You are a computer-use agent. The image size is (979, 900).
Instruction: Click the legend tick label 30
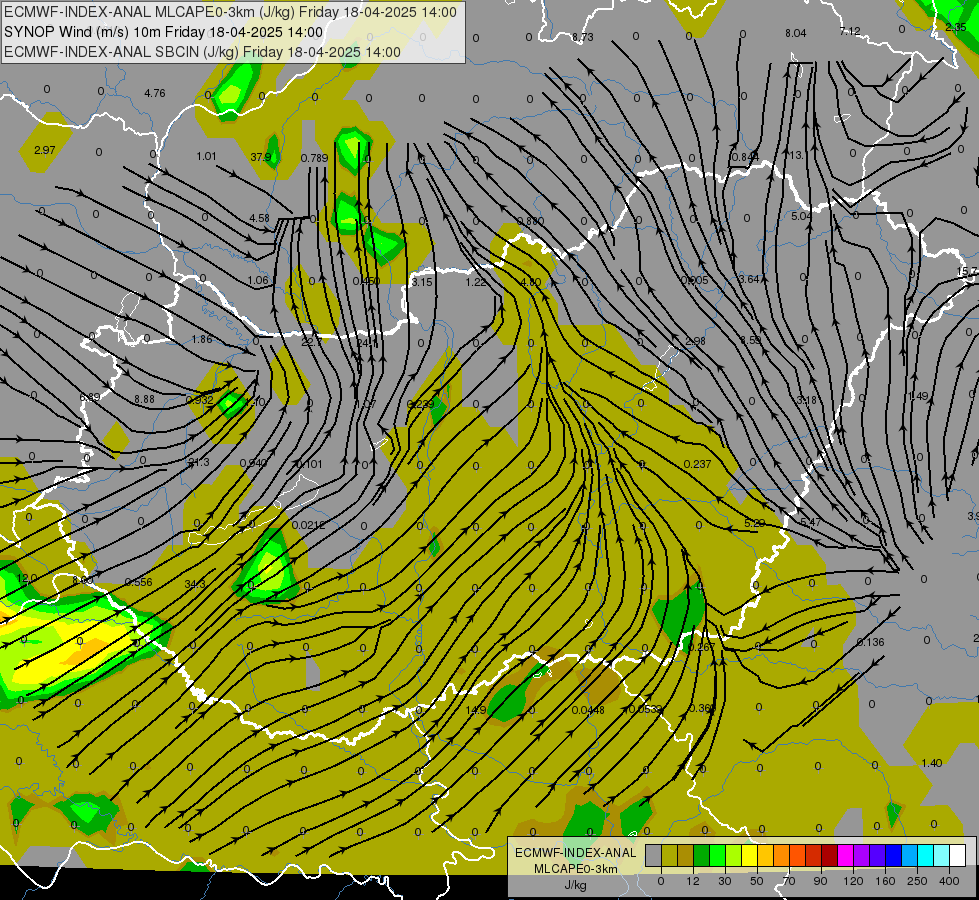(x=724, y=881)
